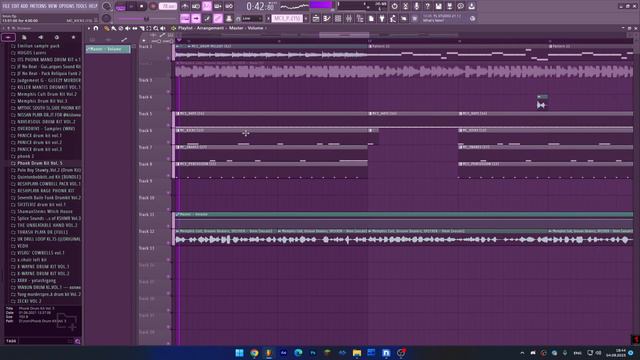Select the Delete tool in playlist toolbar

tap(120, 28)
